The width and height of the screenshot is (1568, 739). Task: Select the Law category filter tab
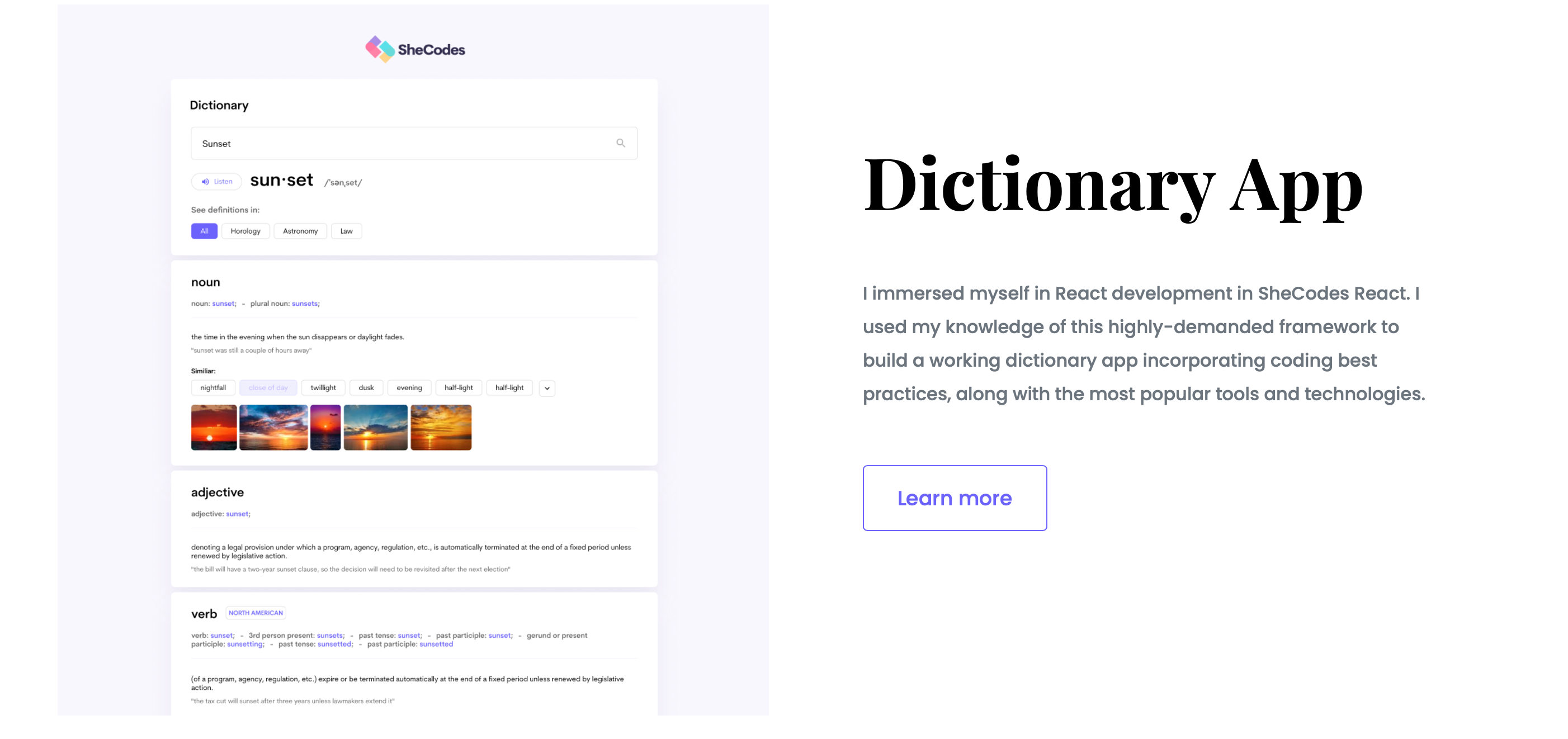tap(346, 231)
